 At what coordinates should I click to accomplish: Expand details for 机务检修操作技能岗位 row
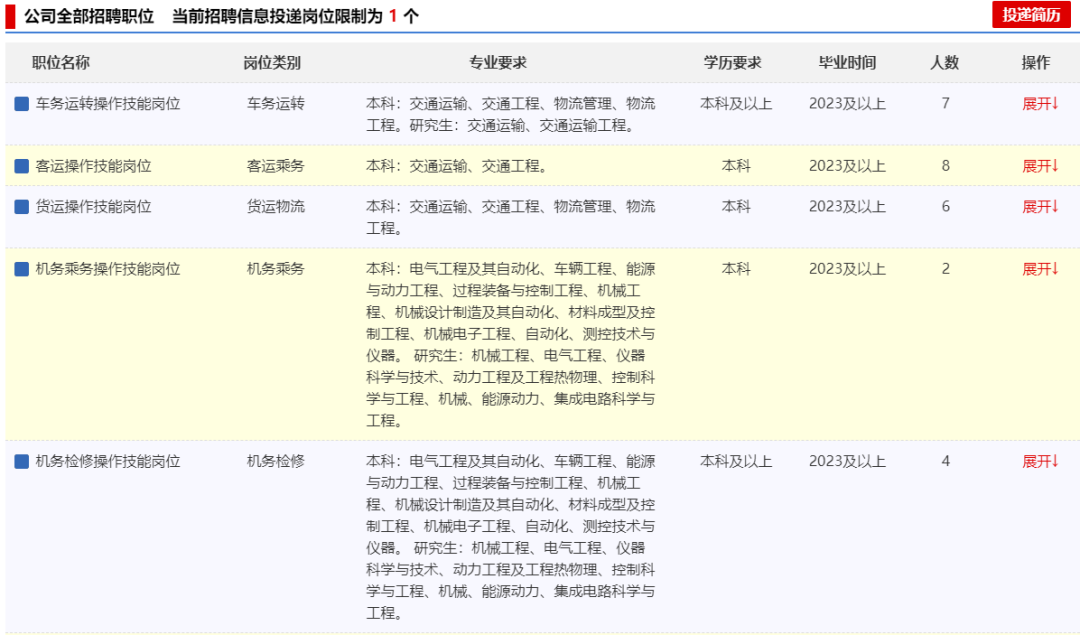[x=1040, y=461]
